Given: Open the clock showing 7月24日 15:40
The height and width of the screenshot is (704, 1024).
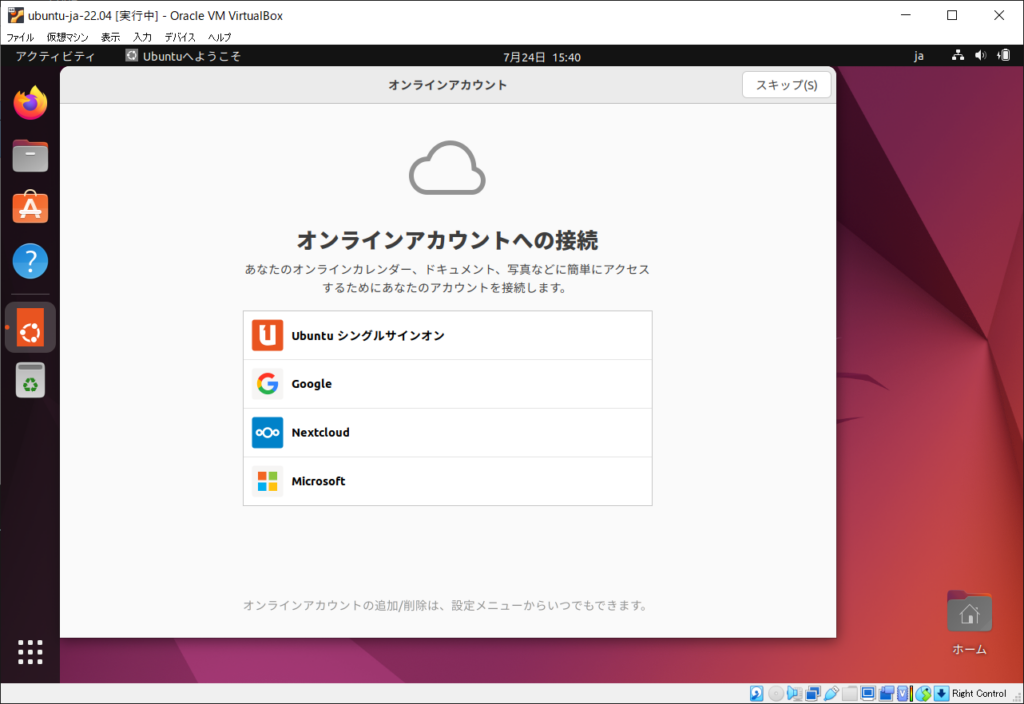Looking at the screenshot, I should click(542, 57).
